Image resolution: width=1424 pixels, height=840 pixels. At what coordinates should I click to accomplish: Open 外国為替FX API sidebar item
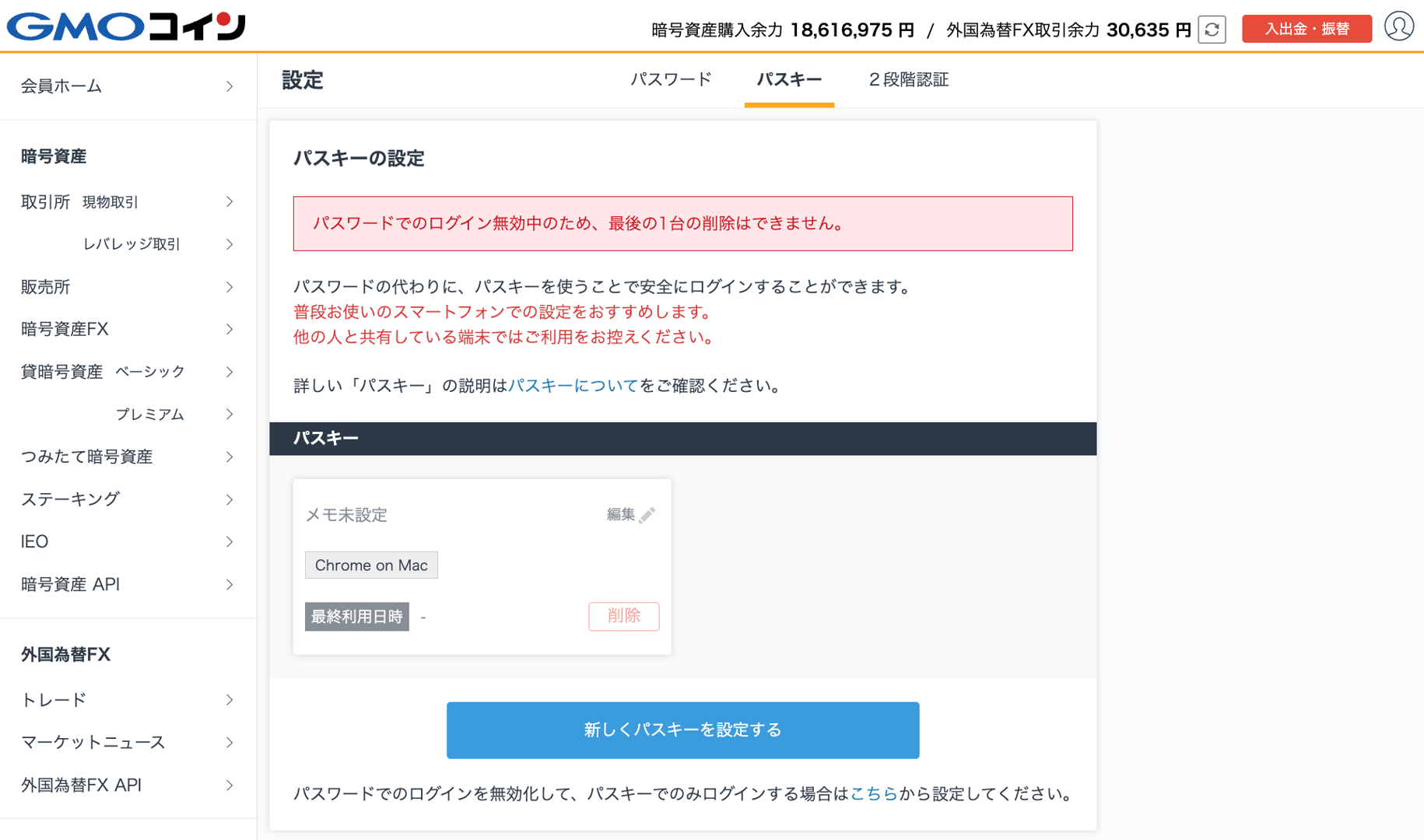[128, 785]
